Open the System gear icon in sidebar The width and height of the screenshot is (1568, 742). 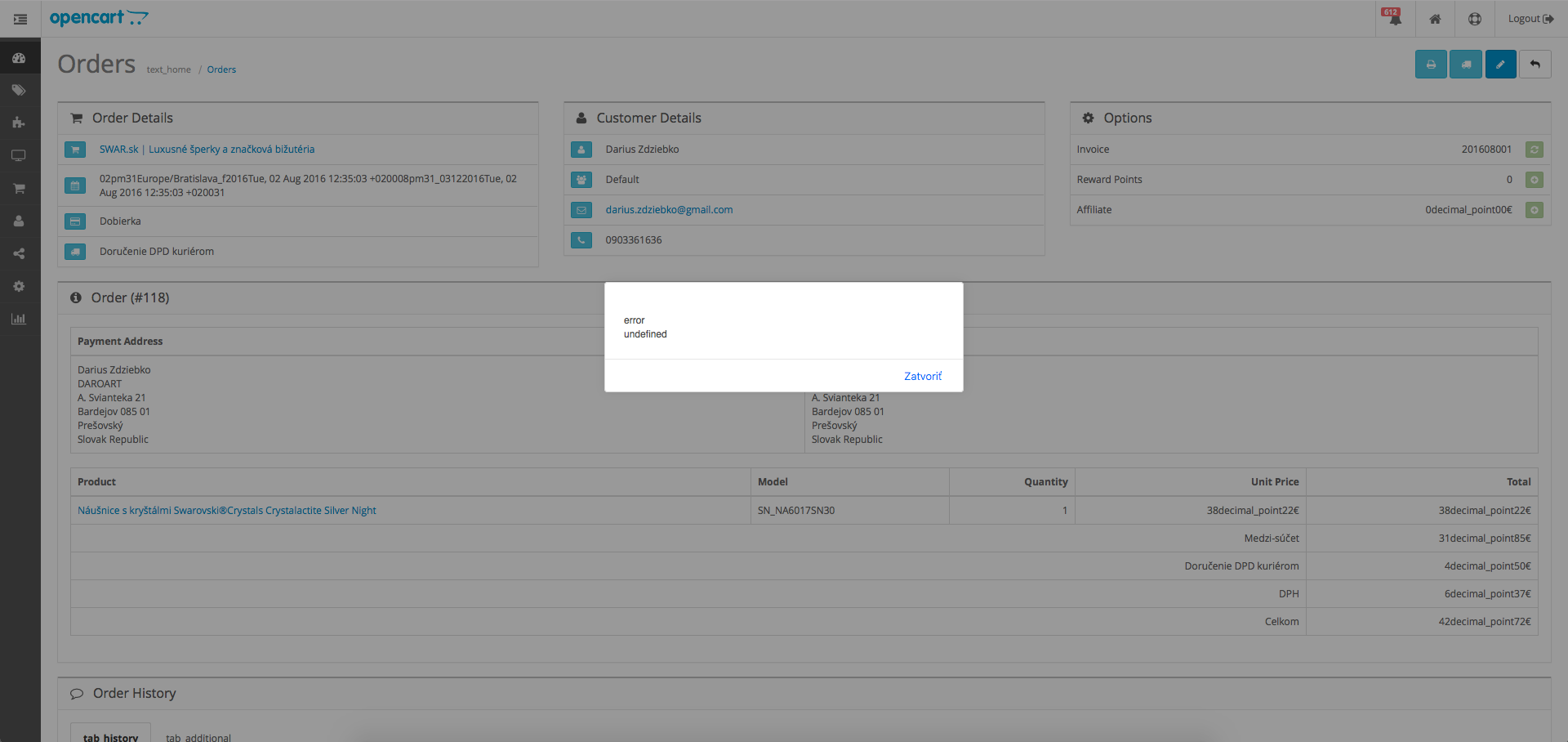[x=19, y=286]
